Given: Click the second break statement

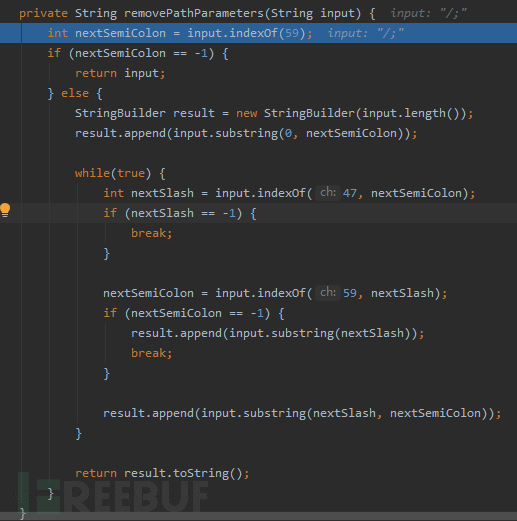Looking at the screenshot, I should pos(151,353).
